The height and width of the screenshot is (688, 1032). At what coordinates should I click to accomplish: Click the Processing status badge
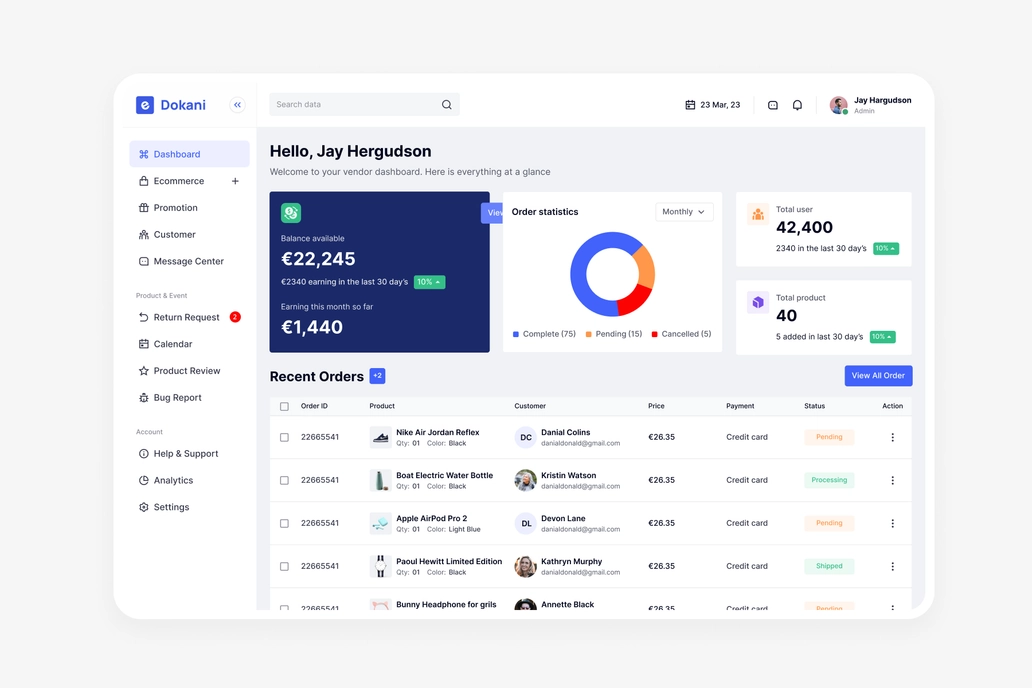829,481
